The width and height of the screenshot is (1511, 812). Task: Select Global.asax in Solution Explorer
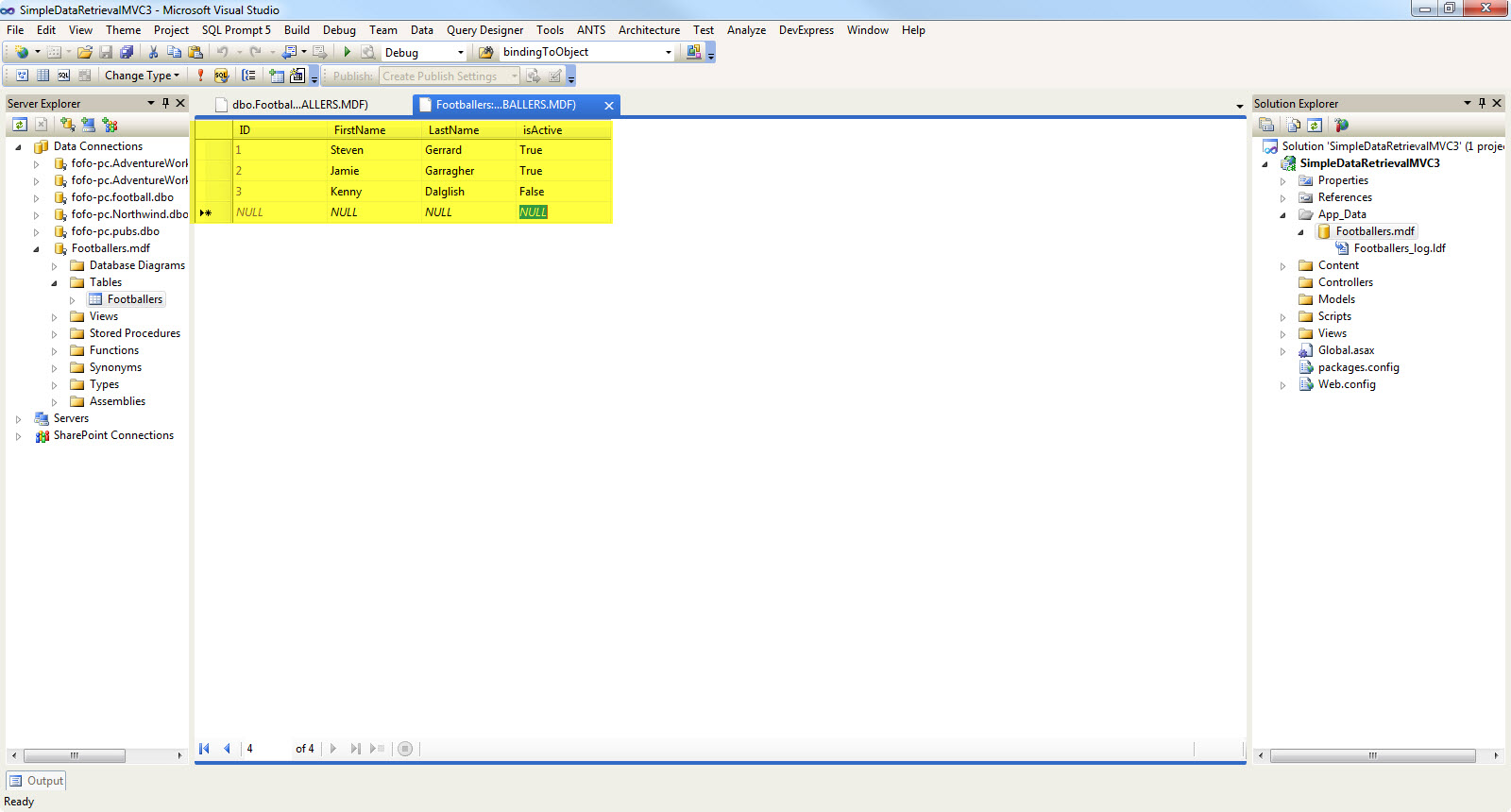point(1346,350)
